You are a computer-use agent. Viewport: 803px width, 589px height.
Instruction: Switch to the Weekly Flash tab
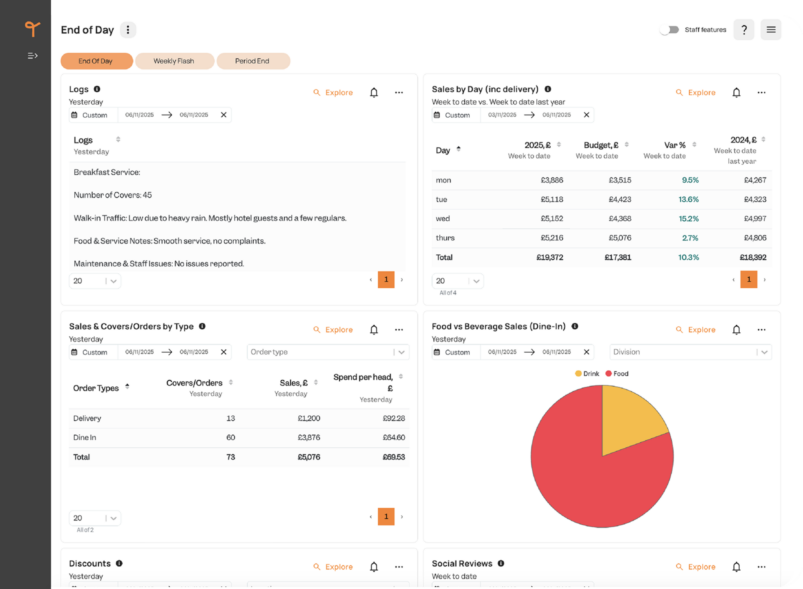174,61
